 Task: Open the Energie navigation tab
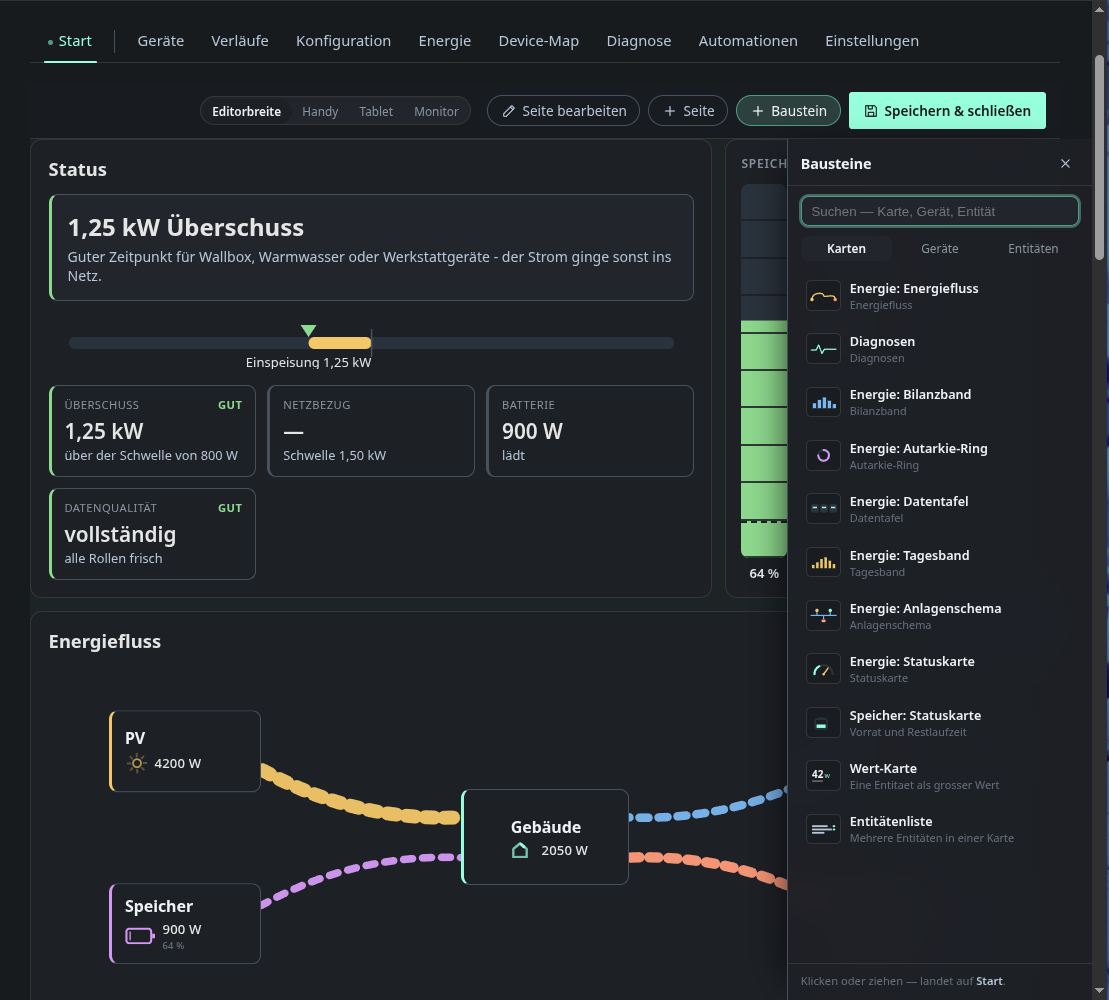pyautogui.click(x=444, y=41)
